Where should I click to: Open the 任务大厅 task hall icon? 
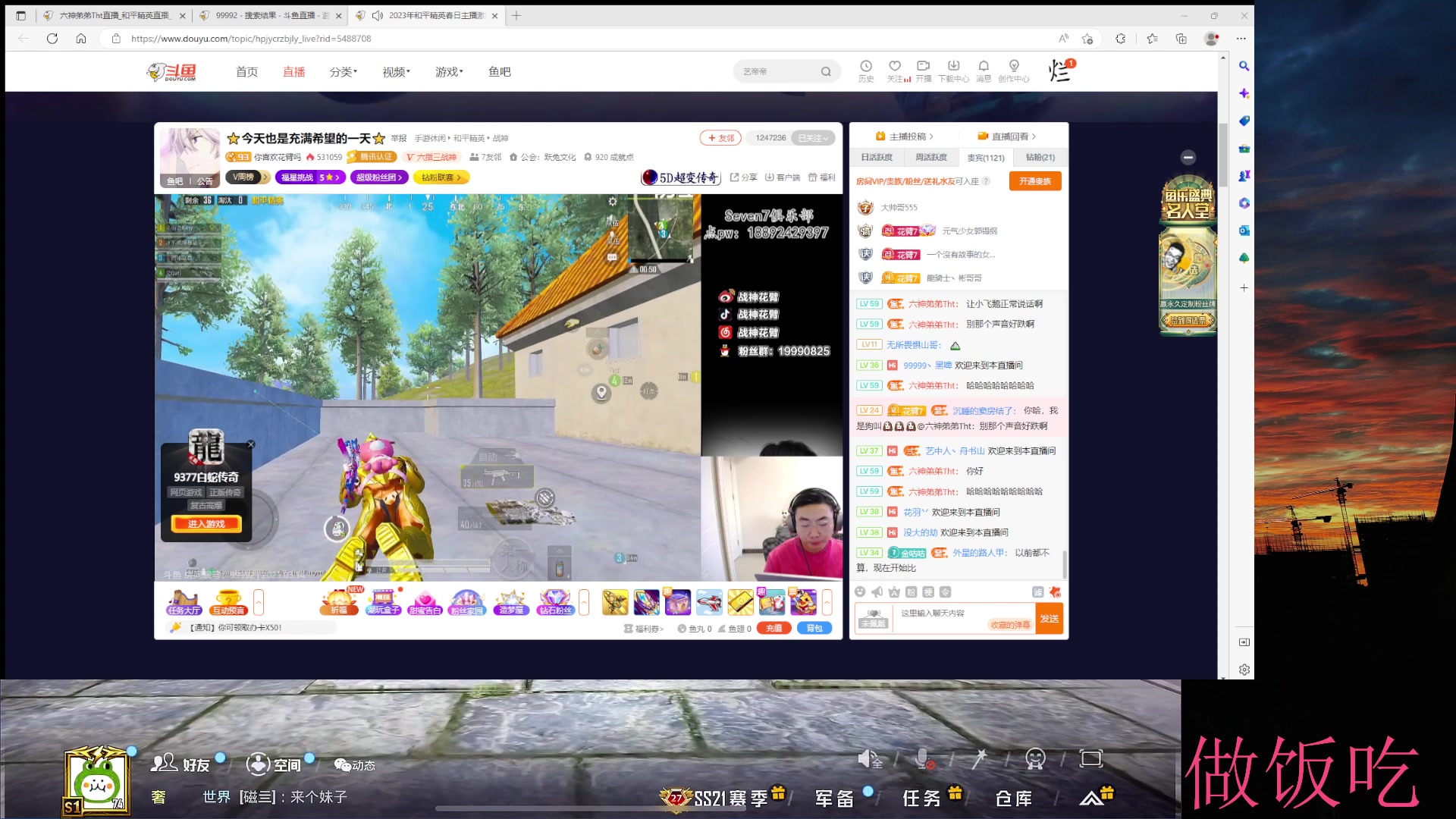tap(184, 602)
